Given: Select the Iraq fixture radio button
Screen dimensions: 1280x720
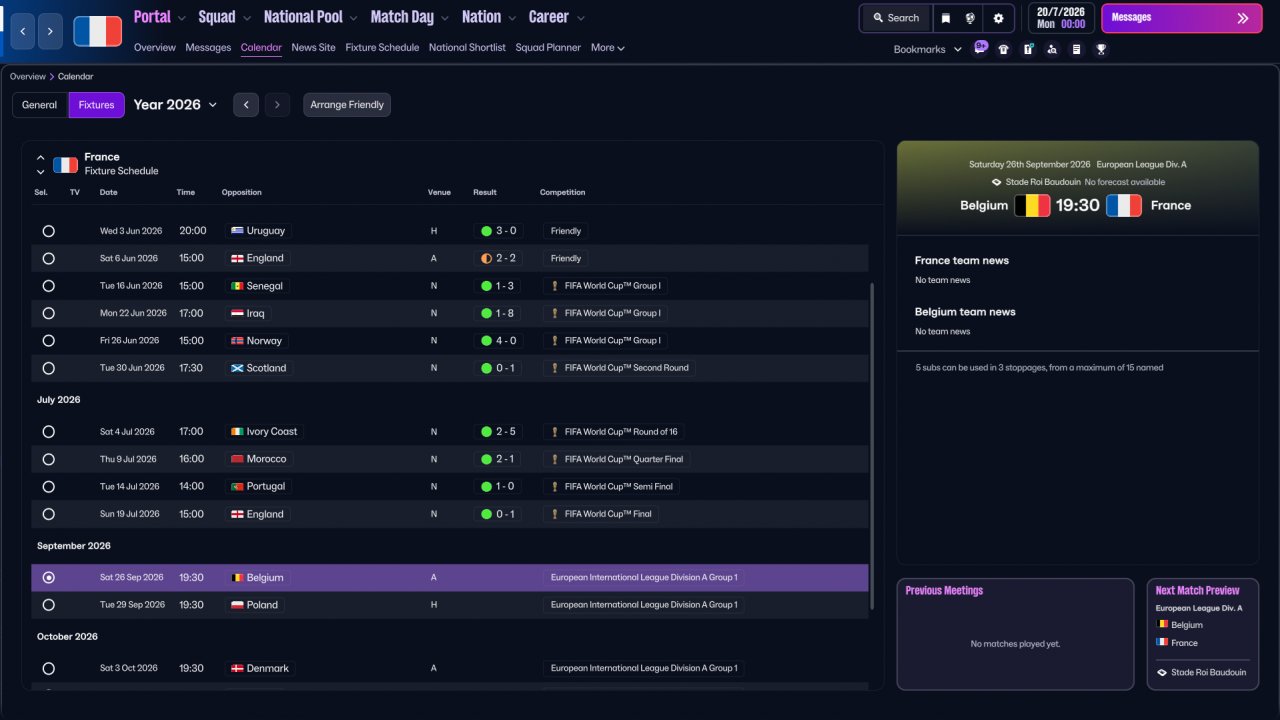Looking at the screenshot, I should (49, 313).
